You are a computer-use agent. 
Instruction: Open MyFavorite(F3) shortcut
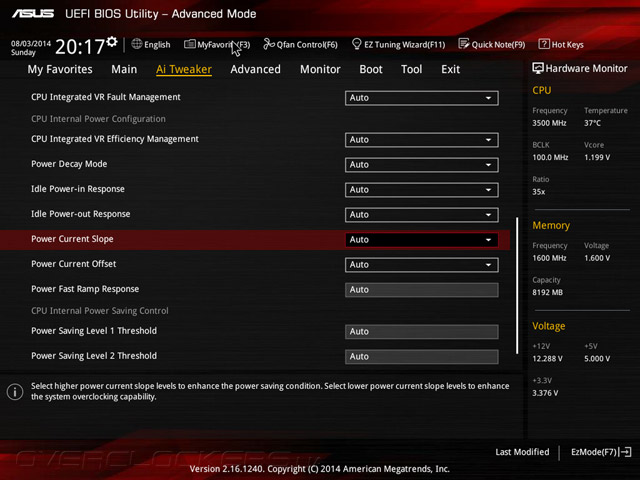[x=217, y=44]
